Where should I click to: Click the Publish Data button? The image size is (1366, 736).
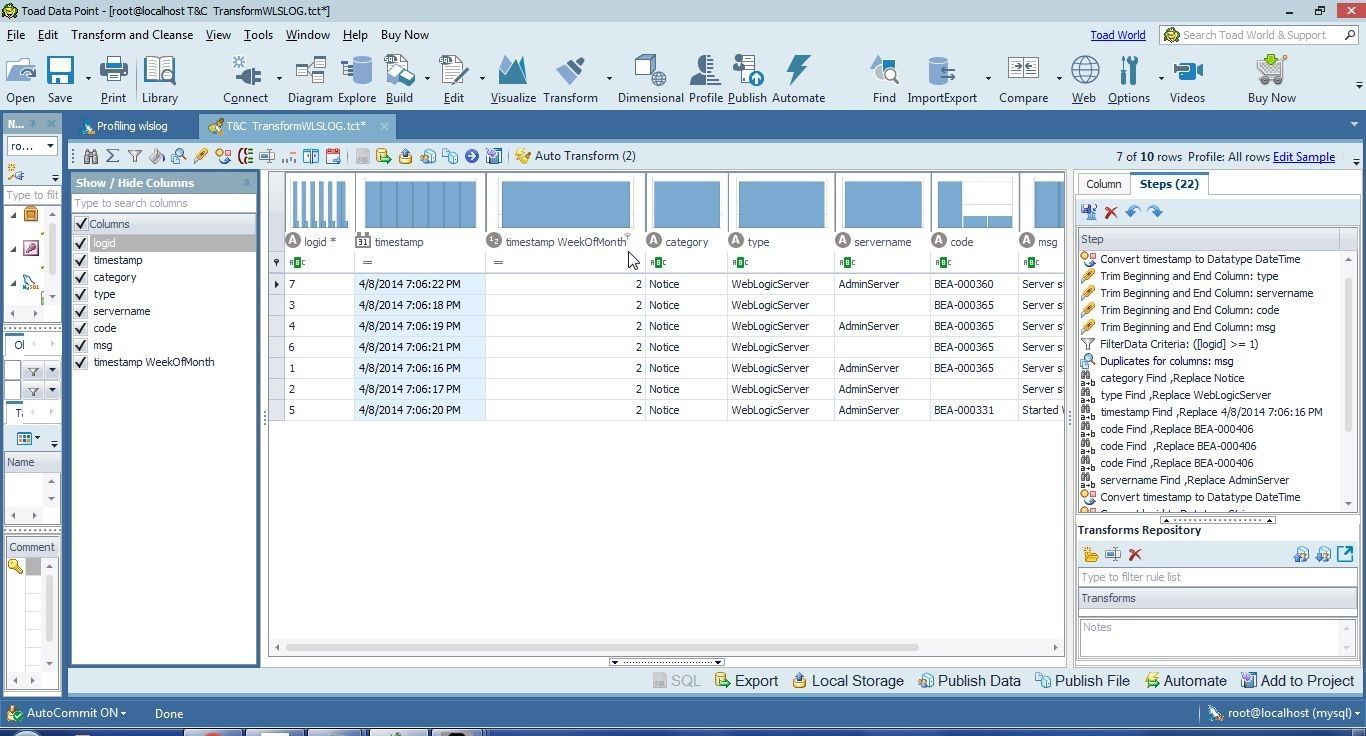[969, 681]
